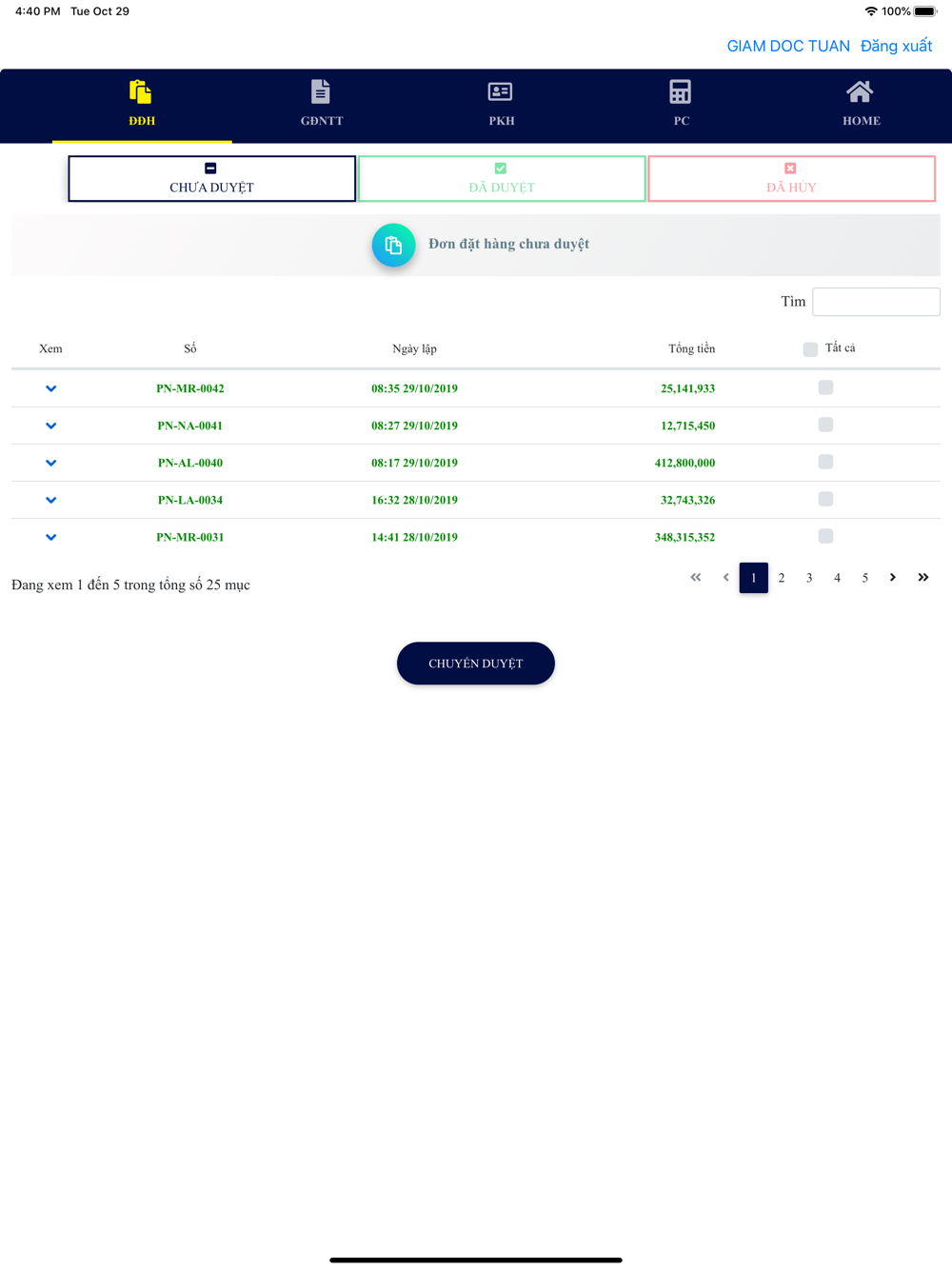Expand details of order PN-AL-0040
Image resolution: width=952 pixels, height=1270 pixels.
(x=51, y=463)
